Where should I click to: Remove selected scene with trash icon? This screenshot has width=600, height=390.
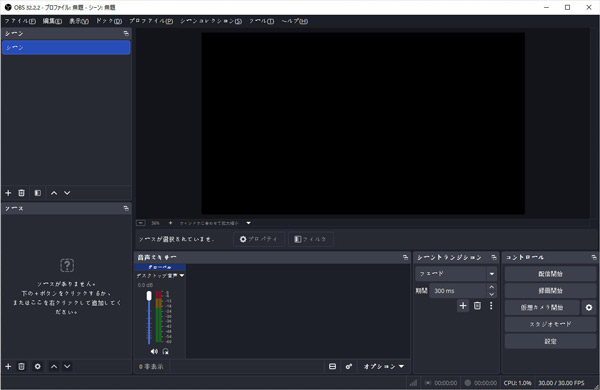[21, 193]
